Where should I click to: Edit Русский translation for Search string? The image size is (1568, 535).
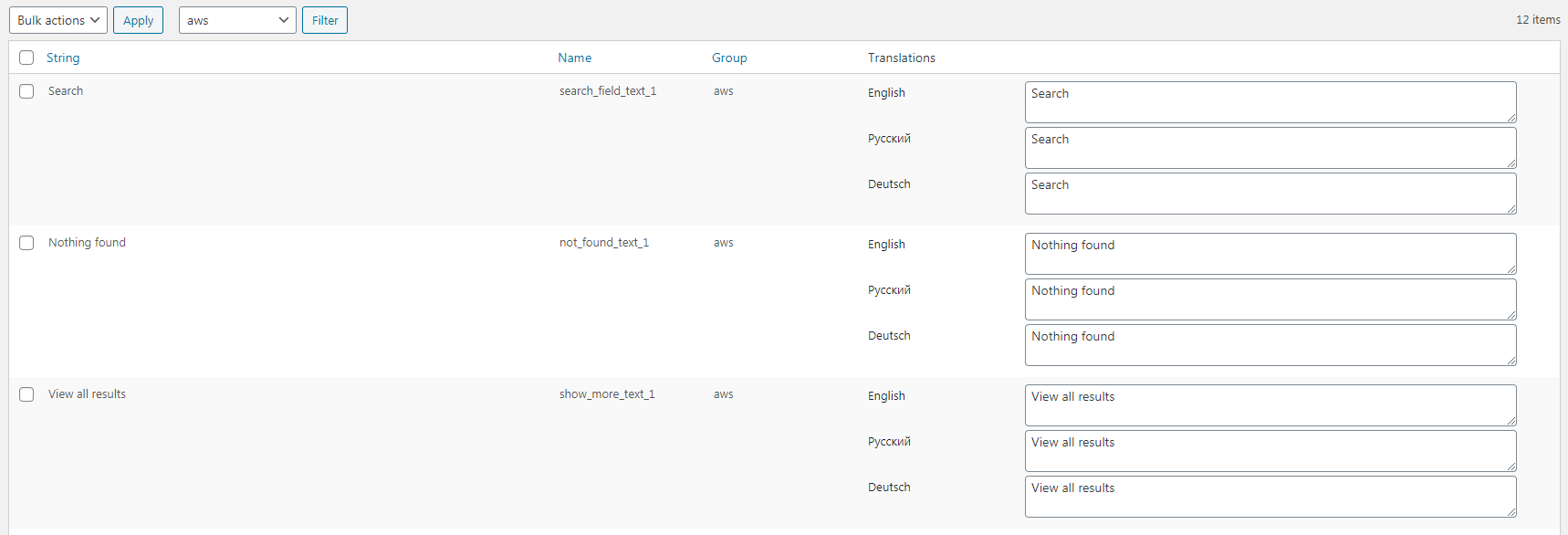[1270, 148]
